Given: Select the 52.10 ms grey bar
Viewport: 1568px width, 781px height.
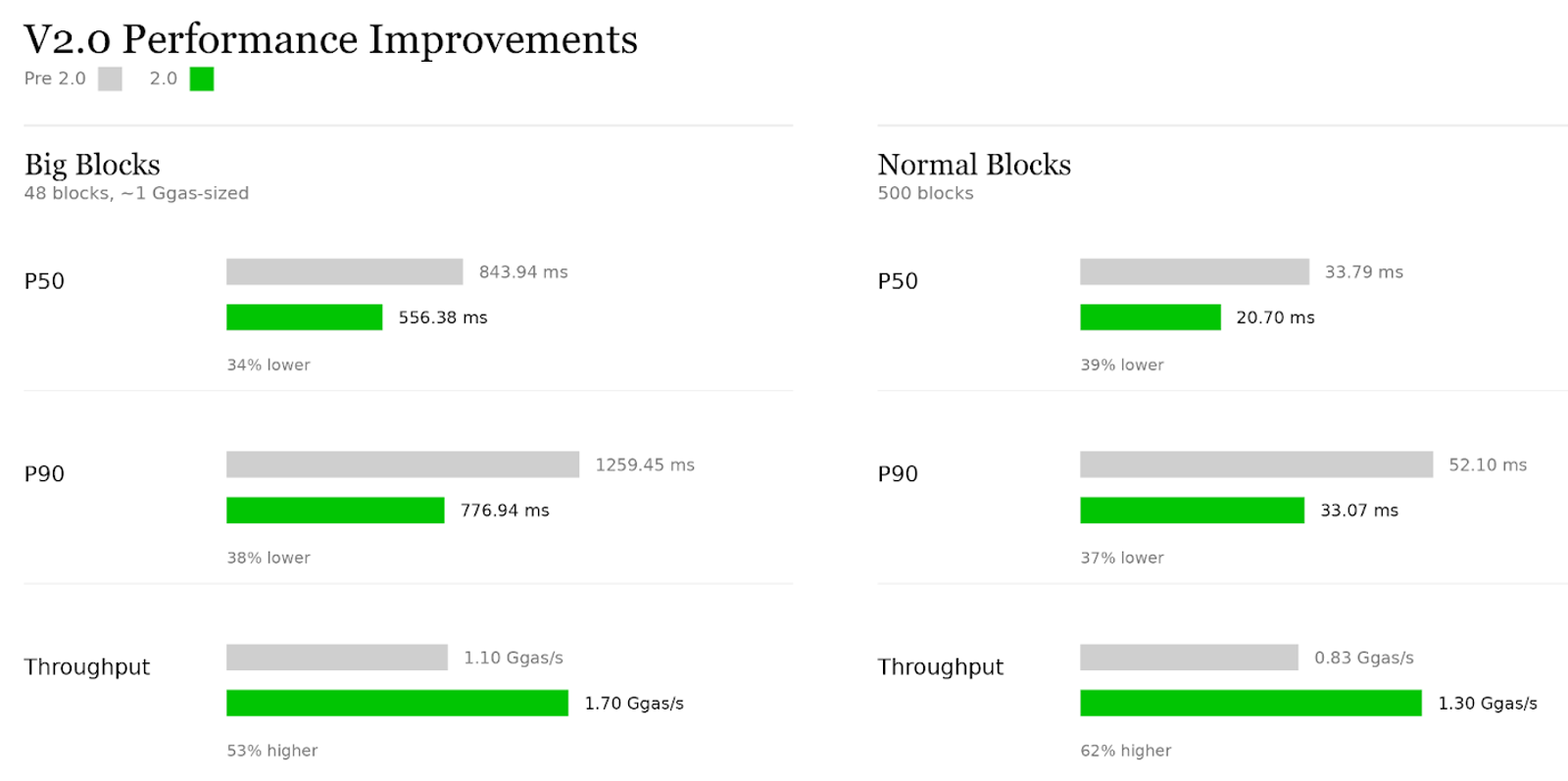Looking at the screenshot, I should 1256,464.
